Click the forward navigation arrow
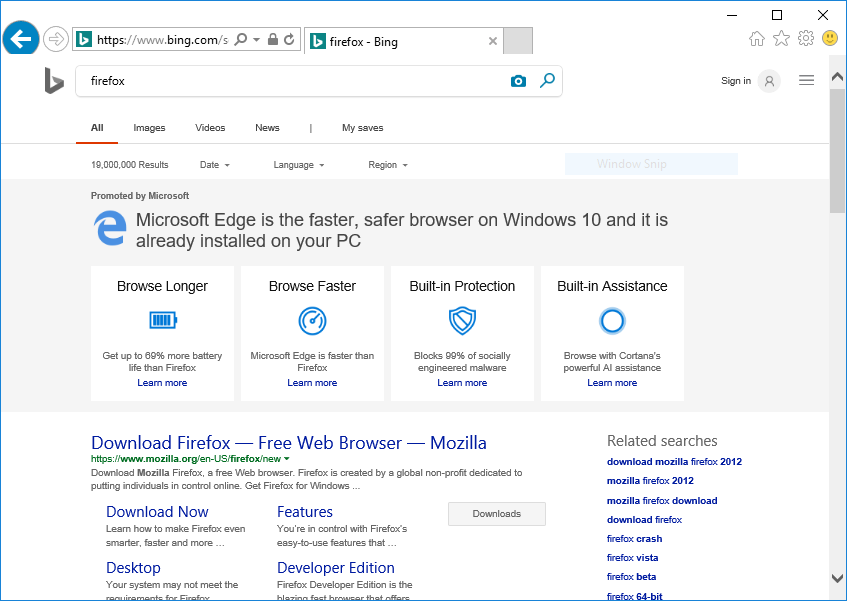 click(x=56, y=39)
